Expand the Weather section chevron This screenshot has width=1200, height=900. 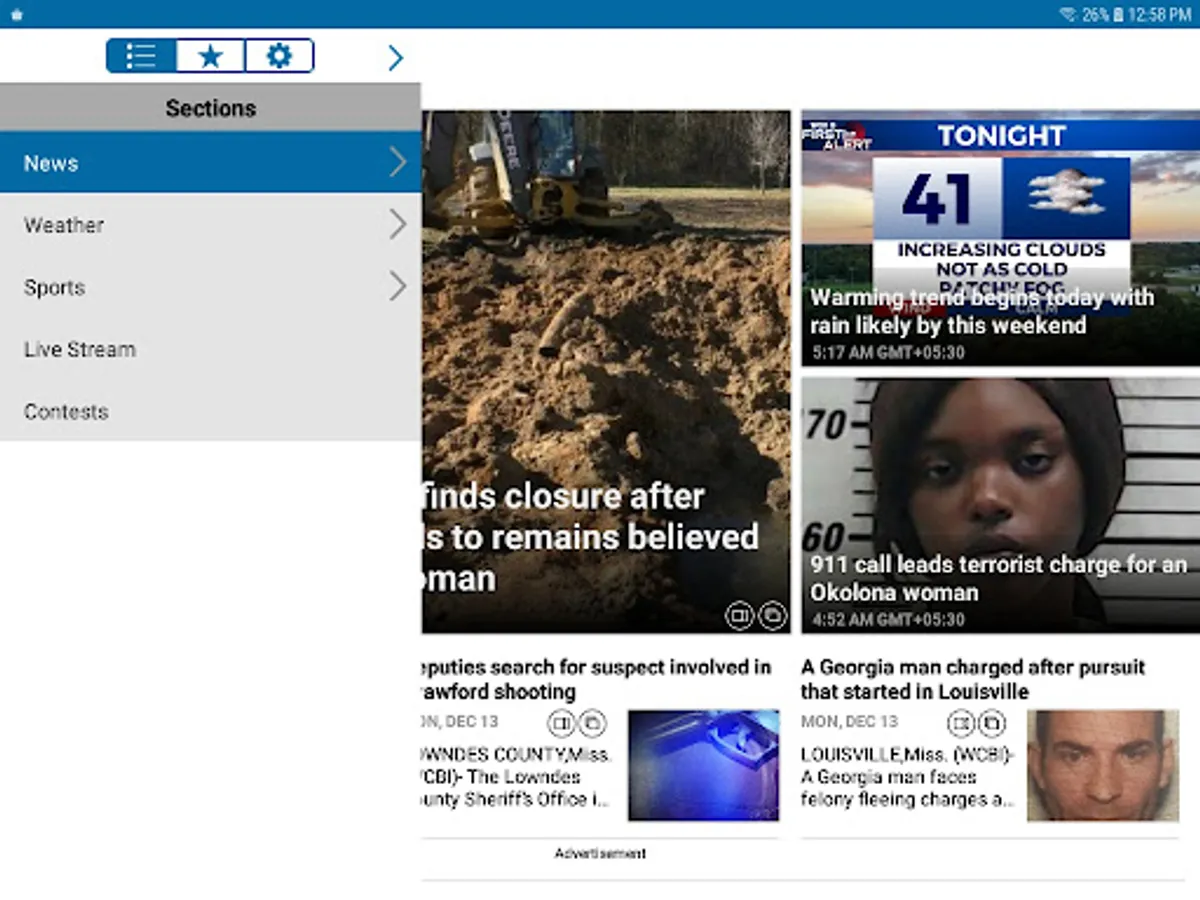click(x=398, y=225)
